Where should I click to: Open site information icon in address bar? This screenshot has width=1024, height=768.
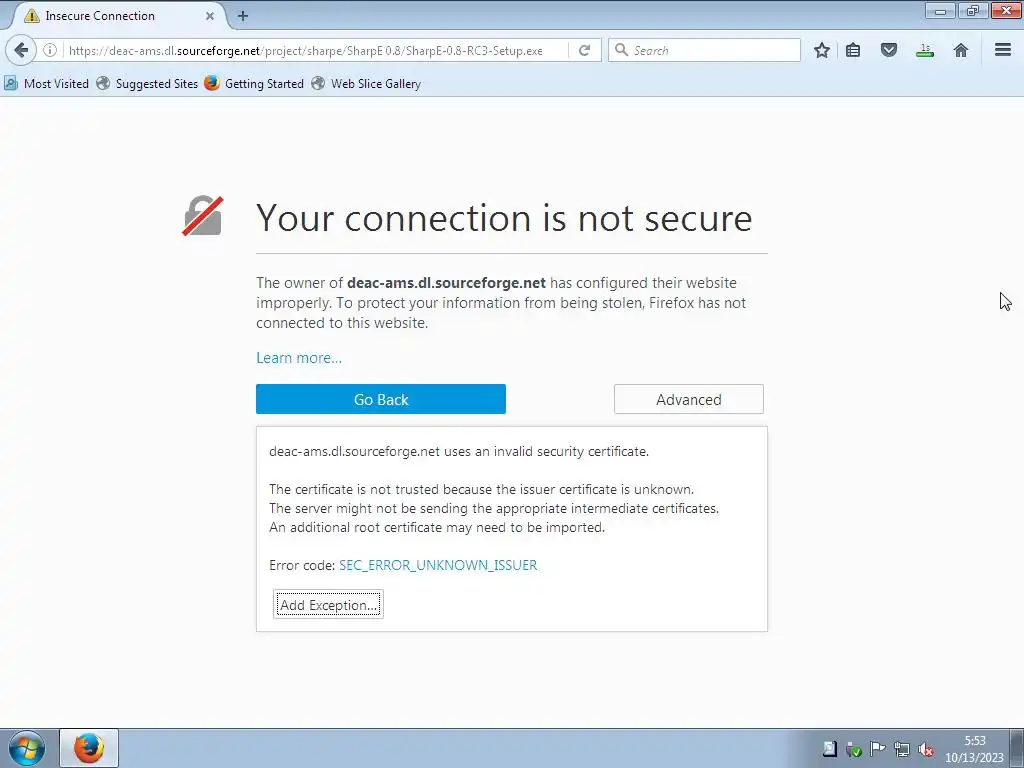point(50,50)
